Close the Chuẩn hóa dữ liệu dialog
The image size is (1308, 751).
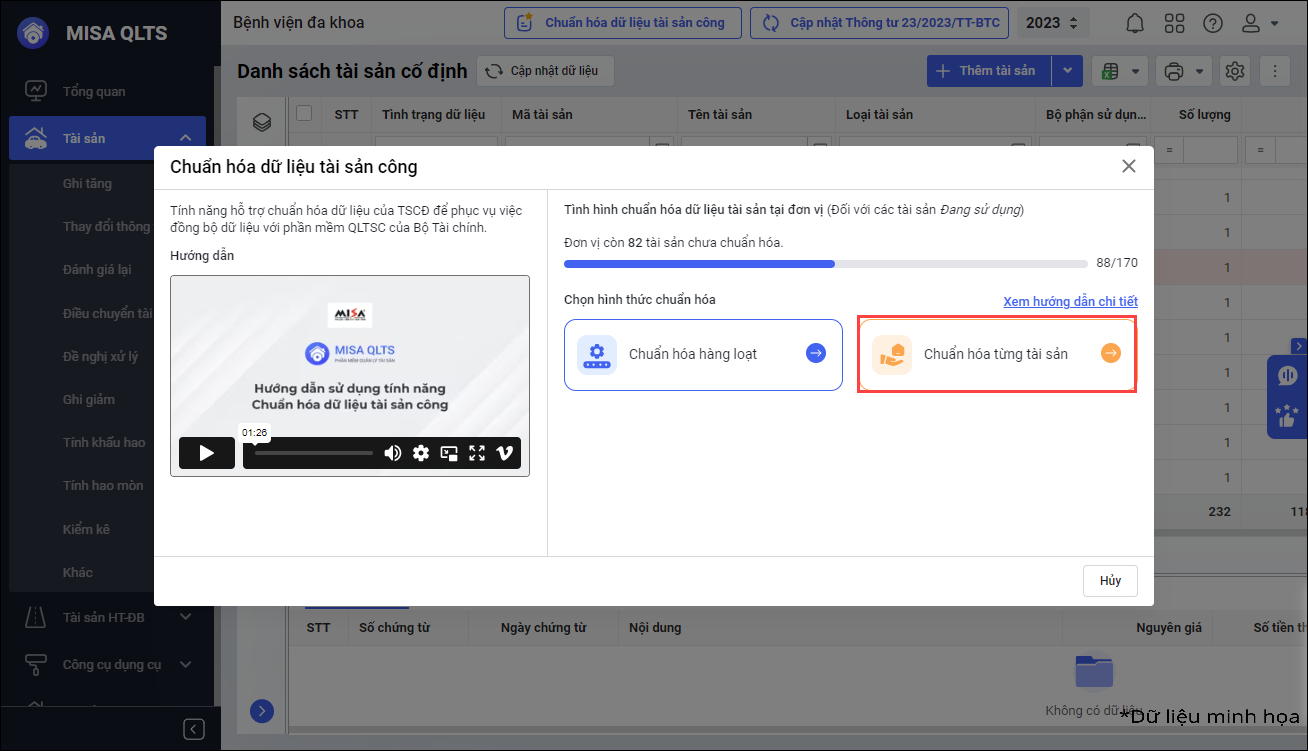(x=1128, y=166)
